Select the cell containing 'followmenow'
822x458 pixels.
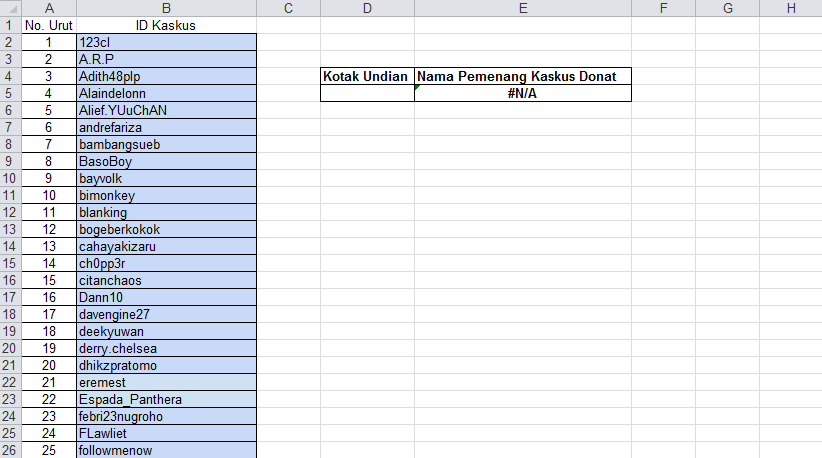pos(166,450)
